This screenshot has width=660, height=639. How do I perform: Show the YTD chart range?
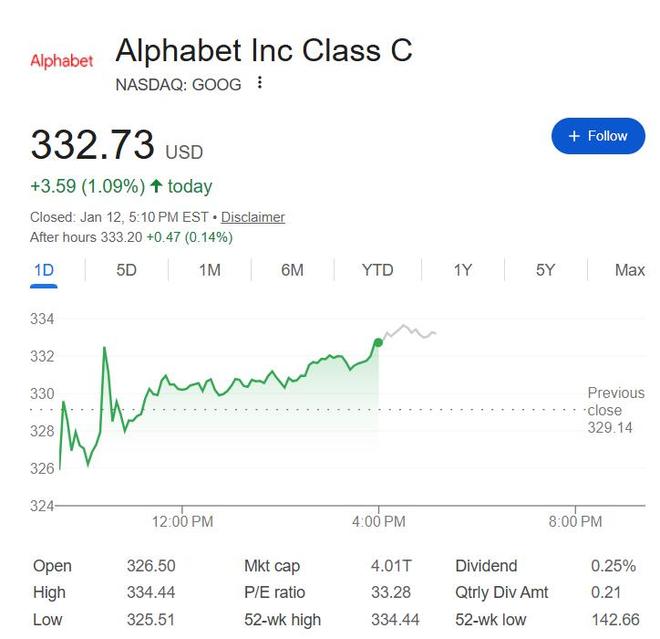[x=377, y=270]
